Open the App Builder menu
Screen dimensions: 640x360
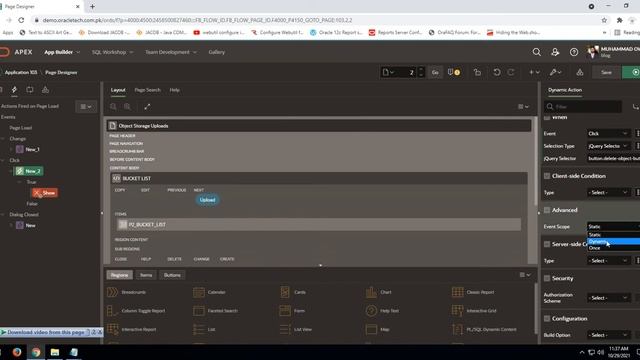62,52
